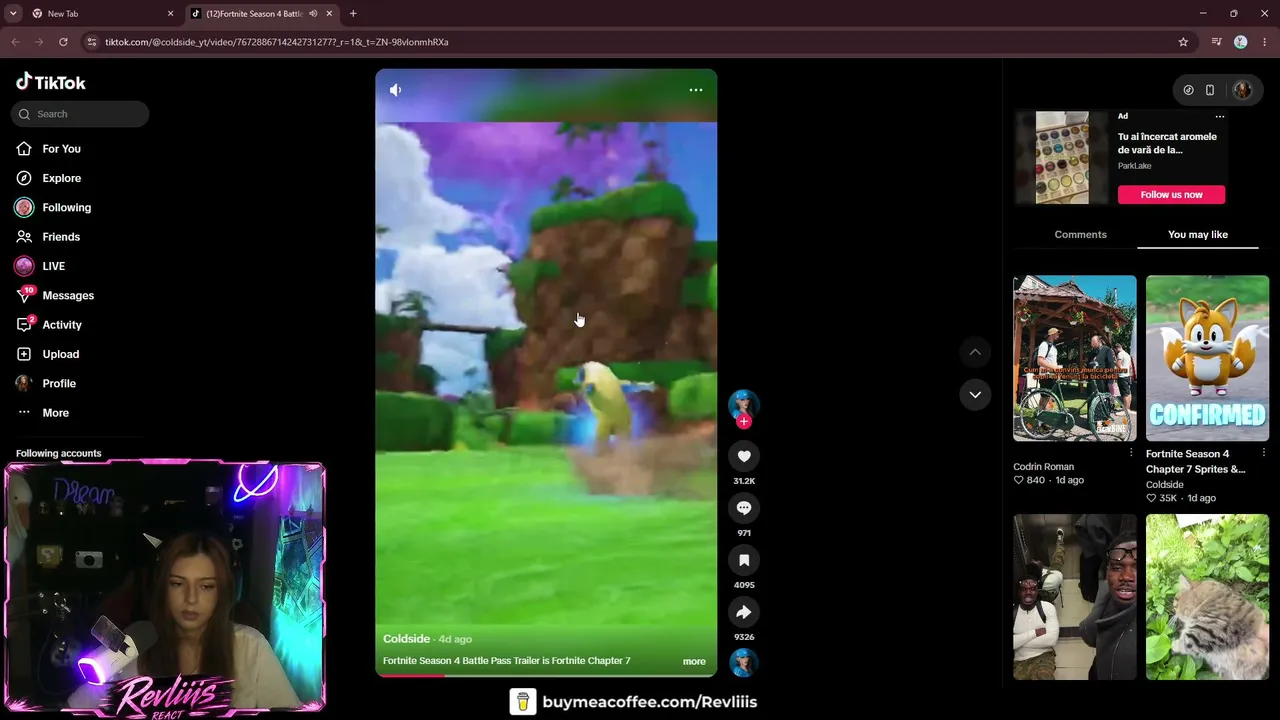
Task: Open the Explore page in sidebar
Action: (61, 178)
